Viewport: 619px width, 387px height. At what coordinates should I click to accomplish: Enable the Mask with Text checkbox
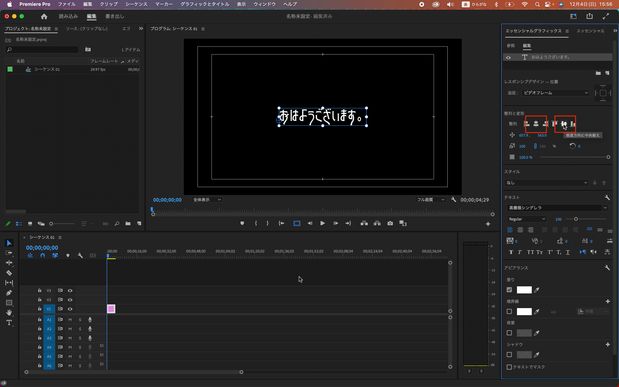(509, 367)
